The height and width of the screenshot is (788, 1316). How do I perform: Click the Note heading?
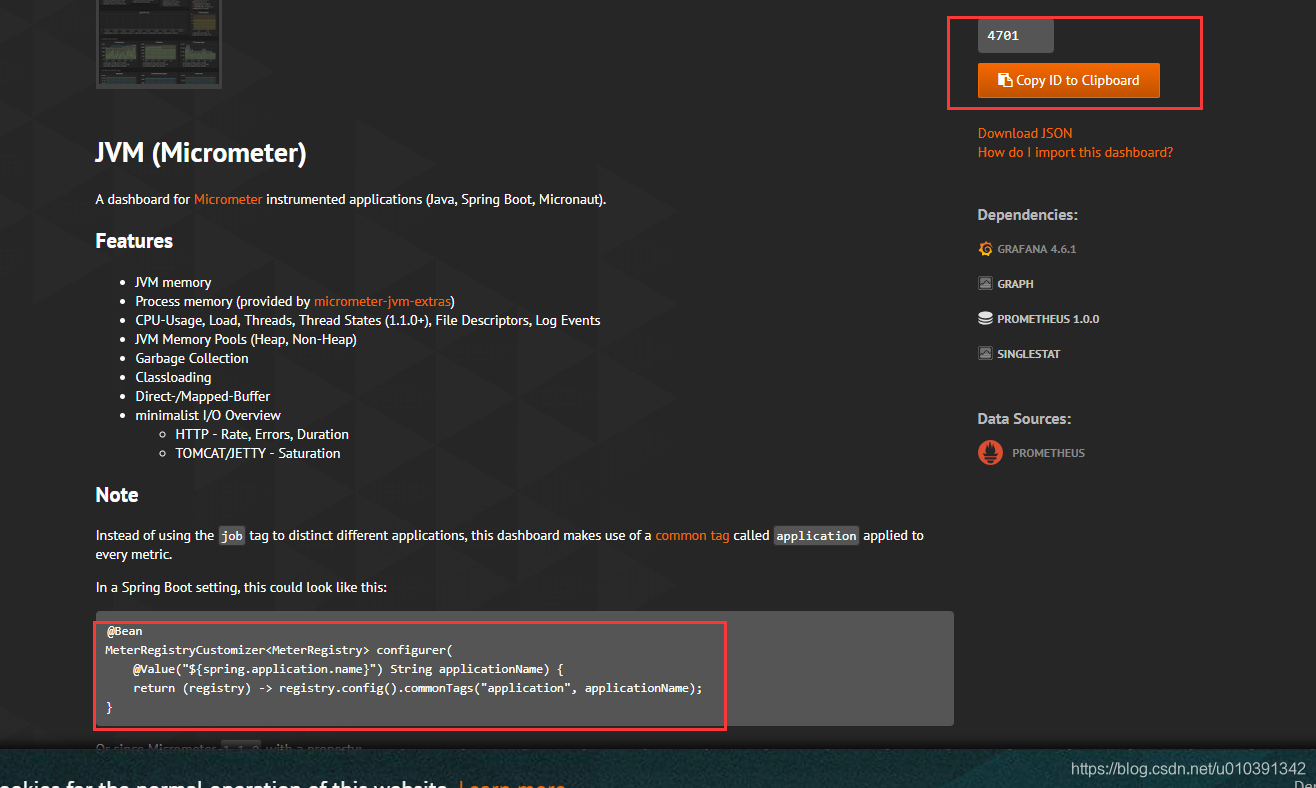(x=117, y=495)
